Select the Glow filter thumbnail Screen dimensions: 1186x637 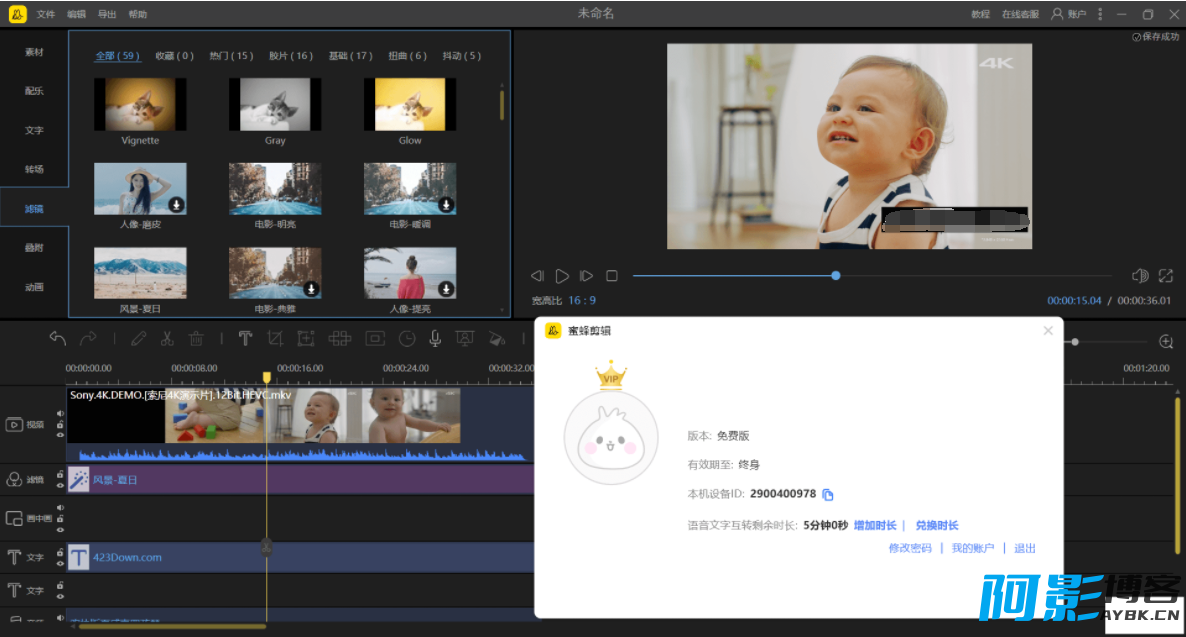(410, 105)
